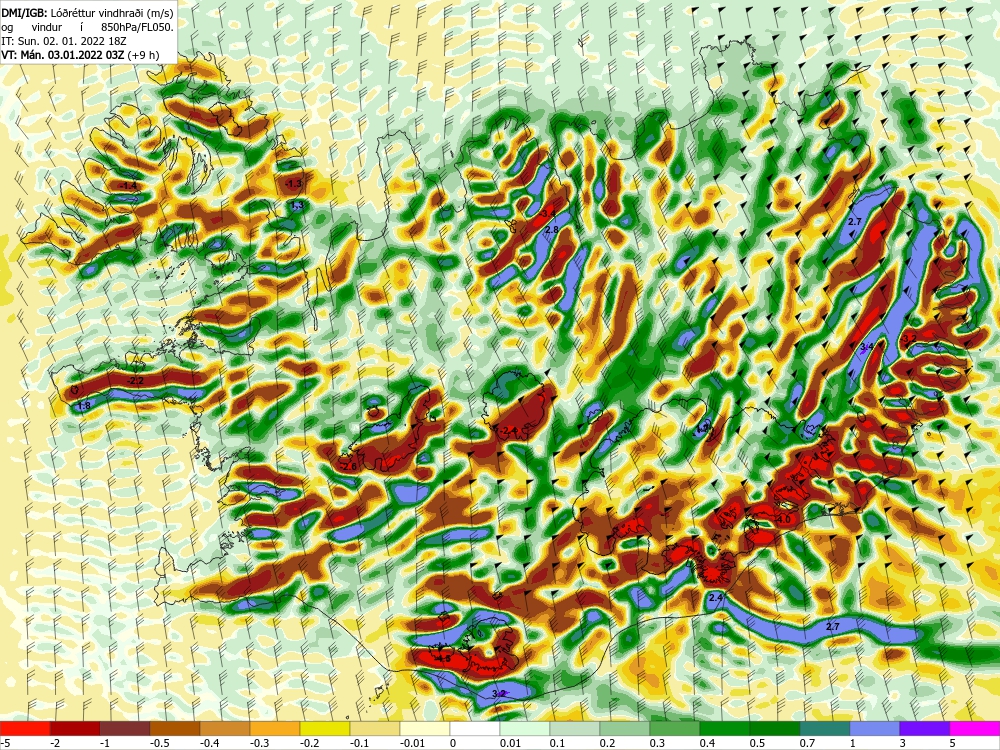Screen dimensions: 1000x750
Task: Click the dark red -2 to -1 legend swatch
Action: [x=75, y=728]
